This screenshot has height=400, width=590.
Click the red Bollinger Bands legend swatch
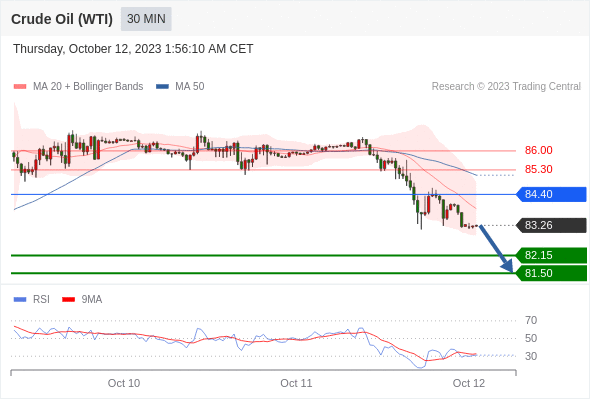point(20,87)
